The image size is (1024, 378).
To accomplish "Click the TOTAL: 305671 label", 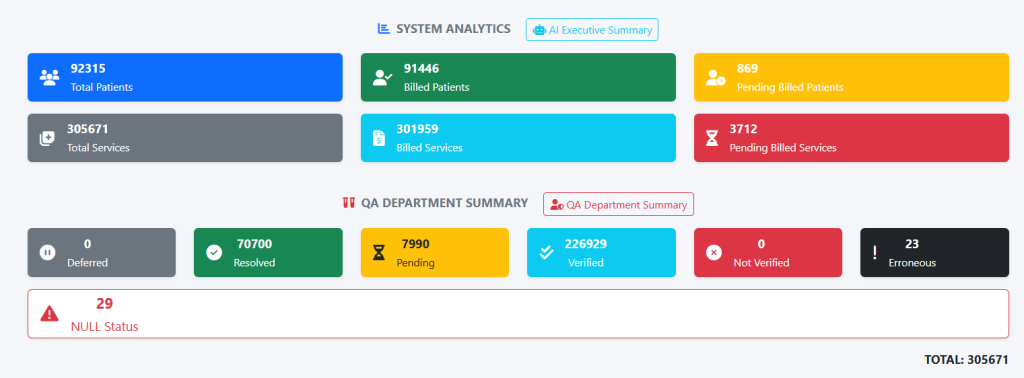I will click(966, 360).
